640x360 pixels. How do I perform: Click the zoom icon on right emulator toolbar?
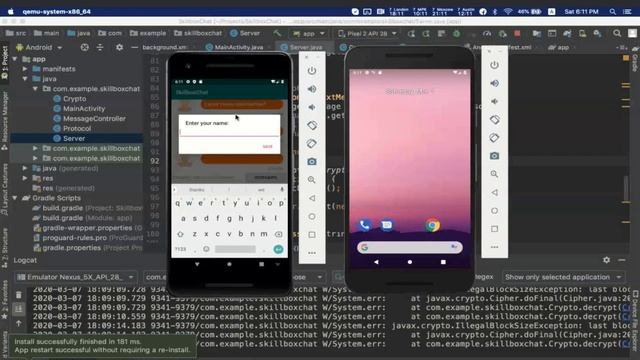point(494,174)
